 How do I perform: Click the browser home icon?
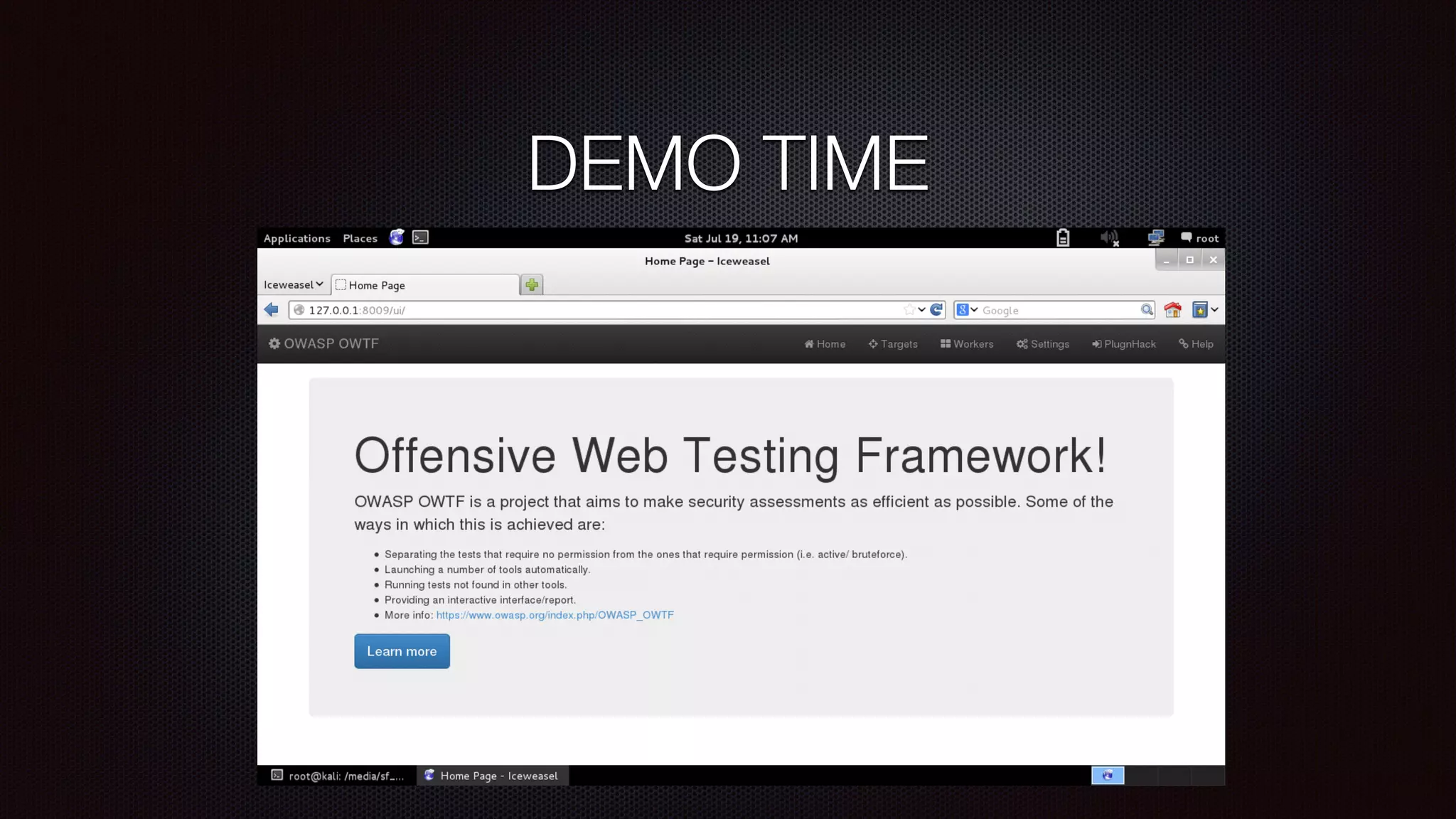point(1173,310)
